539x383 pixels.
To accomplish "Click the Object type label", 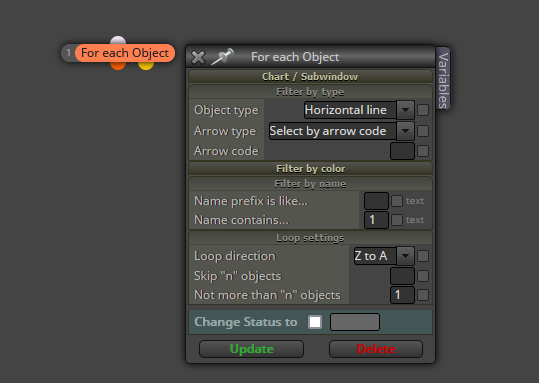I will pos(226,110).
